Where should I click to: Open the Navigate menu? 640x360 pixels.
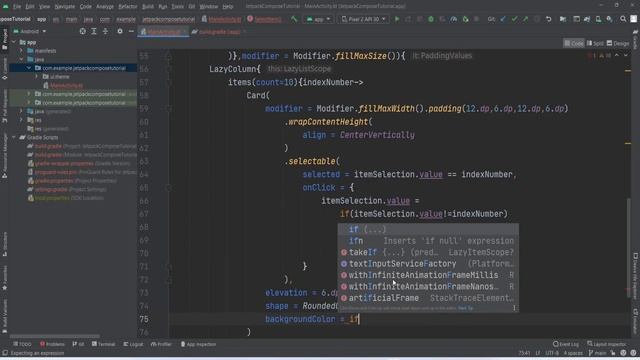(x=65, y=7)
